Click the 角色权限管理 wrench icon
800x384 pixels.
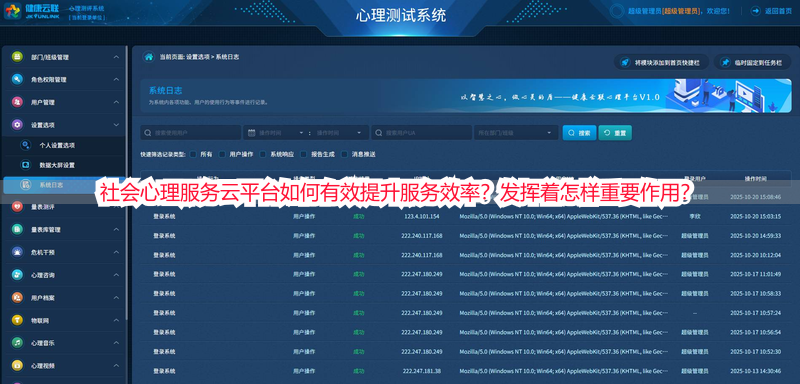point(17,80)
